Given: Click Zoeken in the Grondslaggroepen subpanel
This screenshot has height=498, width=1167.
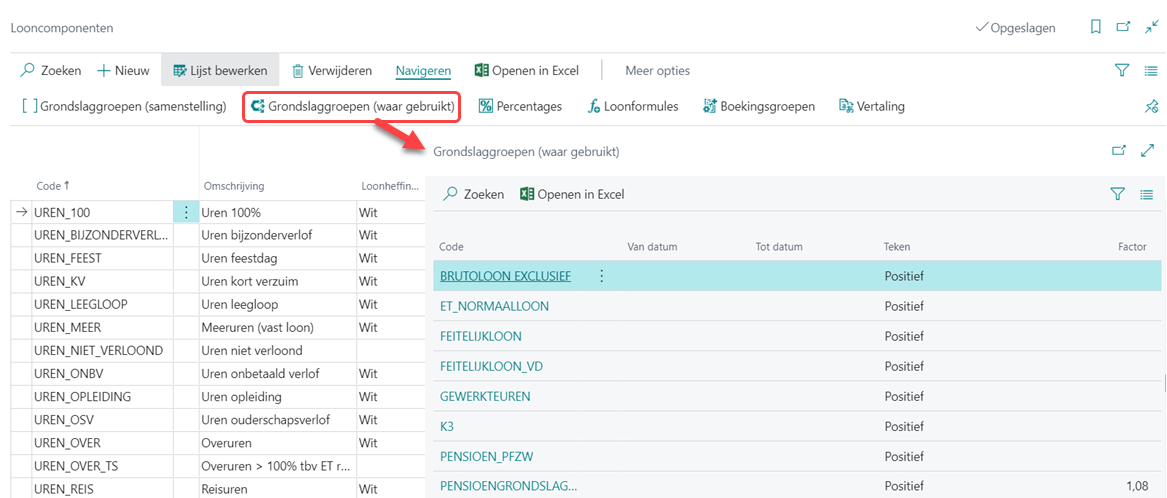Looking at the screenshot, I should [x=473, y=194].
